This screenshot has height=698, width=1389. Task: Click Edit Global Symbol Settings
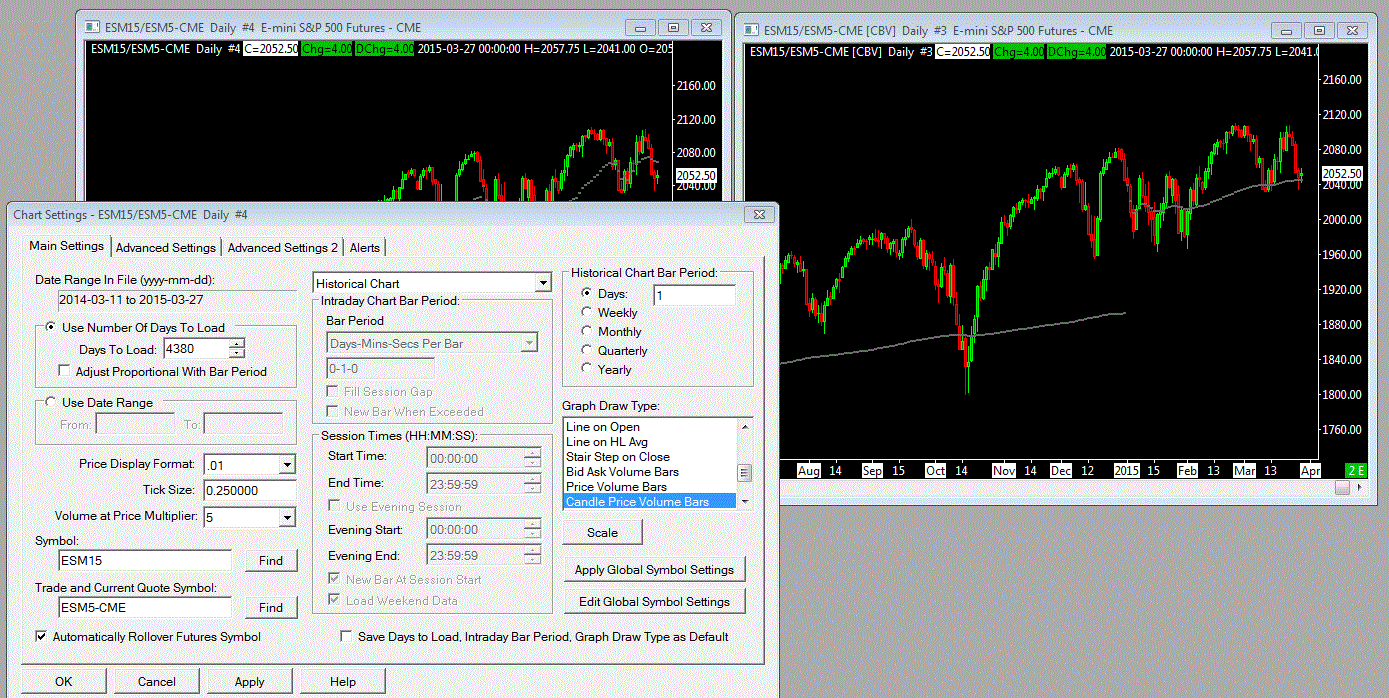tap(654, 602)
